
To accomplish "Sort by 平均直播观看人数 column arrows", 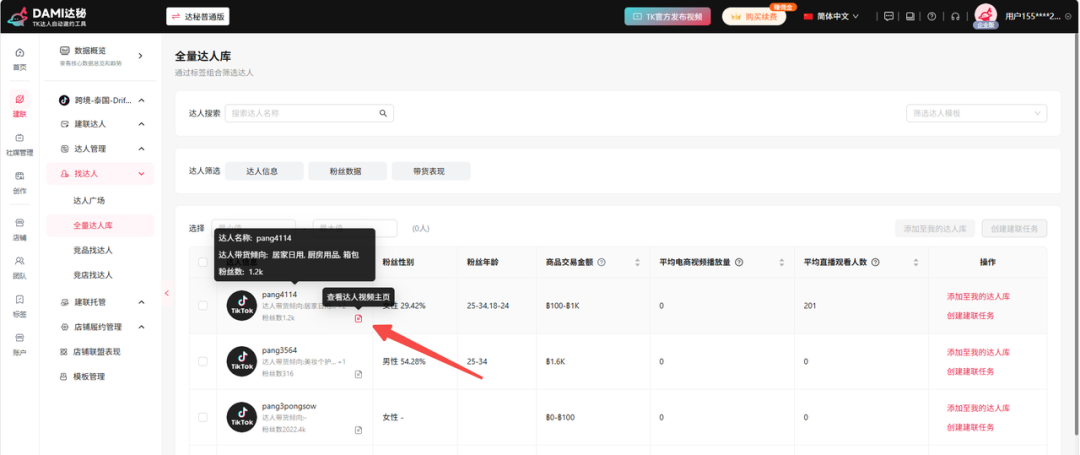I will click(916, 262).
